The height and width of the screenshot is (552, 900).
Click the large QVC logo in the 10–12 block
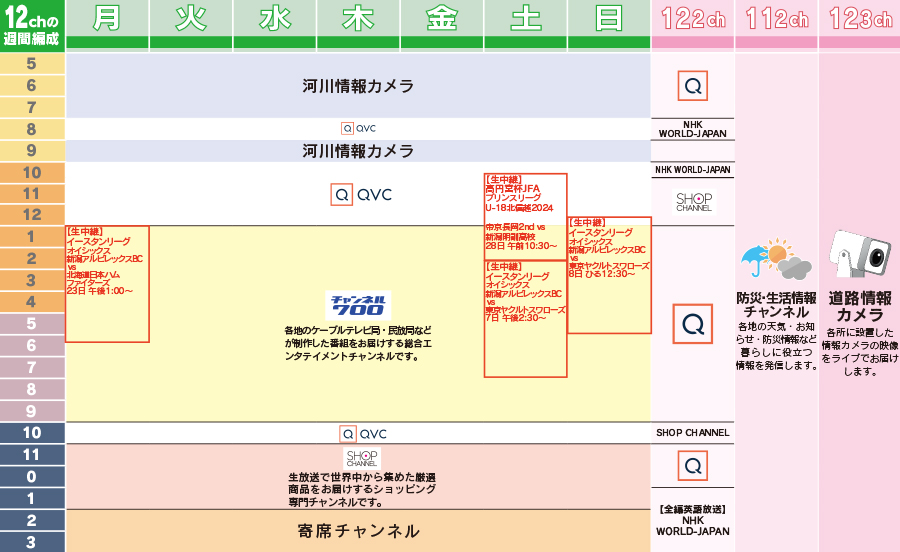tap(361, 195)
